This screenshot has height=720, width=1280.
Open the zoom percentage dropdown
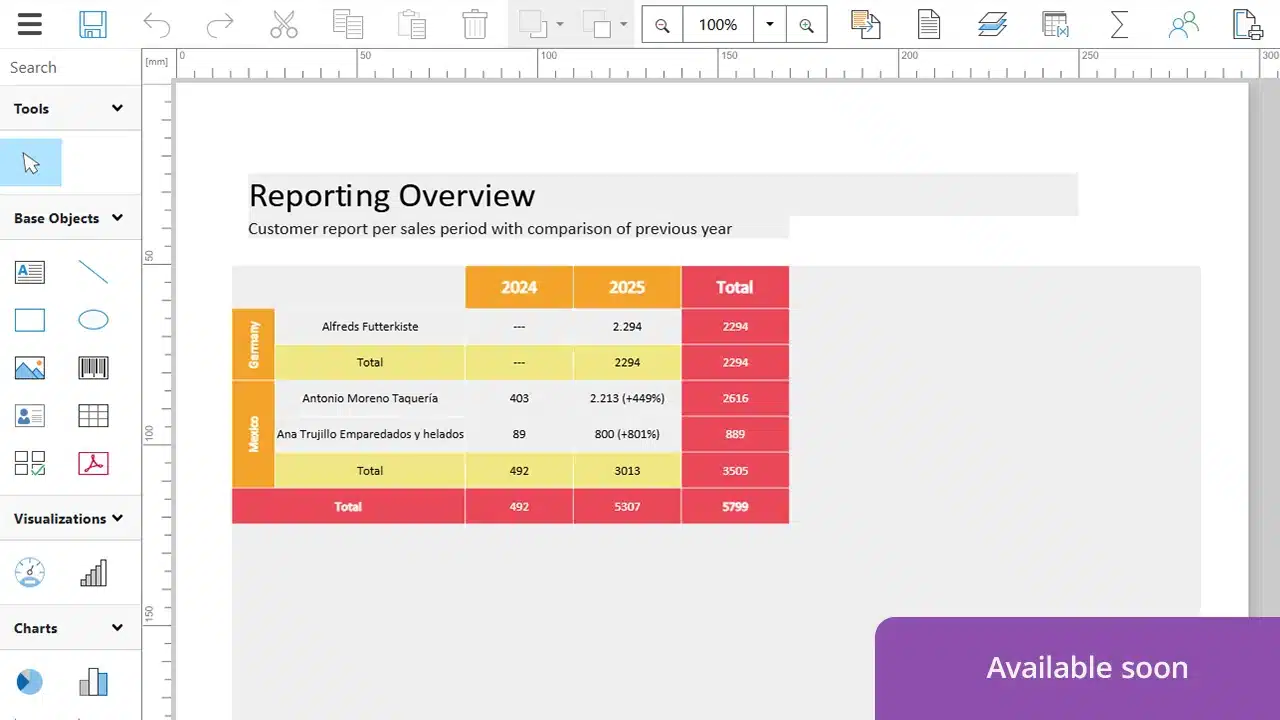(x=769, y=25)
